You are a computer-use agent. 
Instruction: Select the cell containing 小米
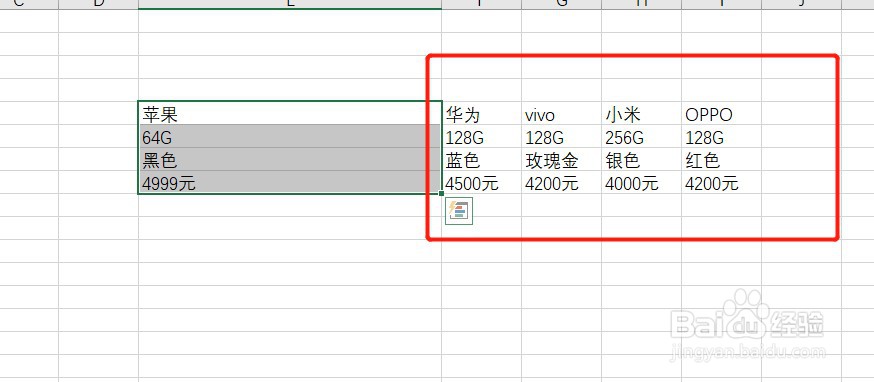coord(642,113)
